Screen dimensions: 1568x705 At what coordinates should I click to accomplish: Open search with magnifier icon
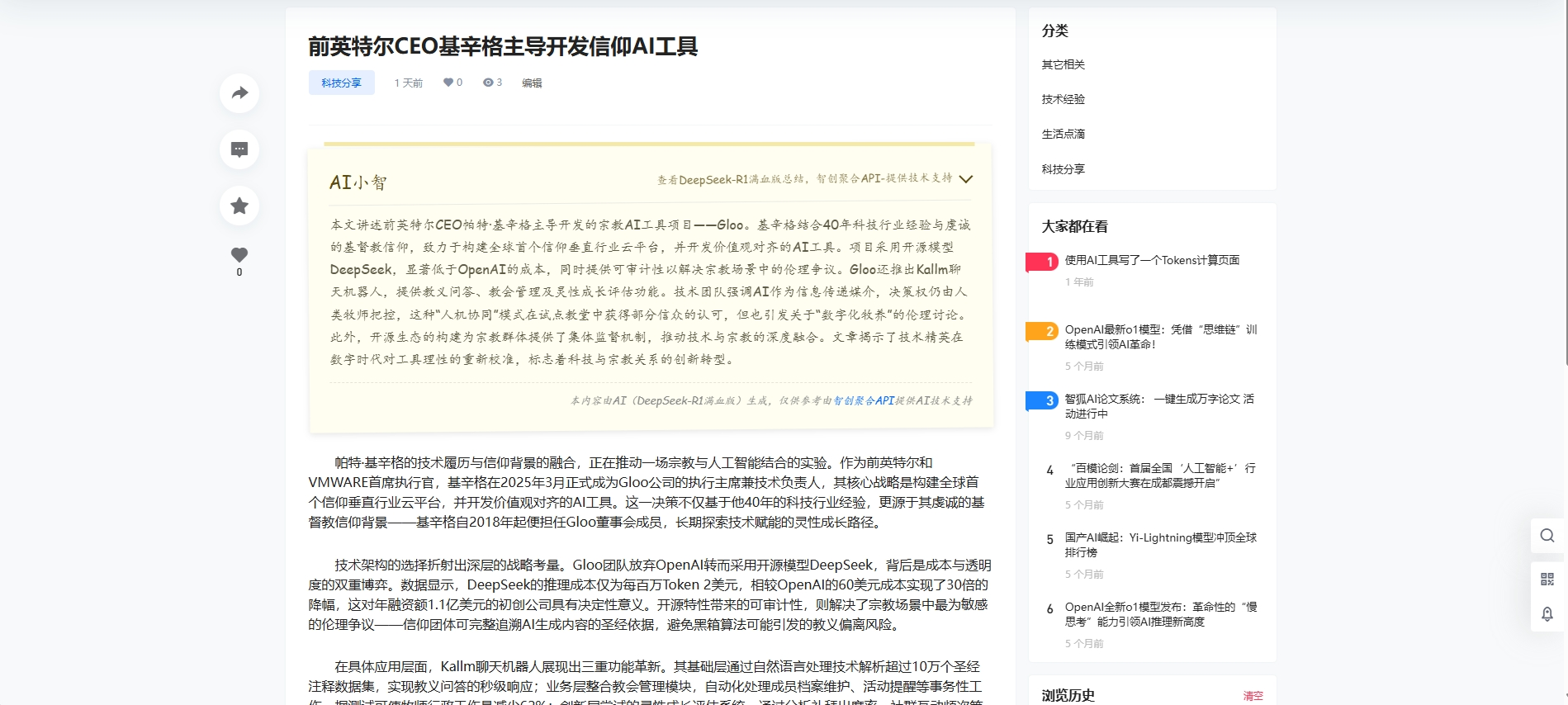point(1547,536)
